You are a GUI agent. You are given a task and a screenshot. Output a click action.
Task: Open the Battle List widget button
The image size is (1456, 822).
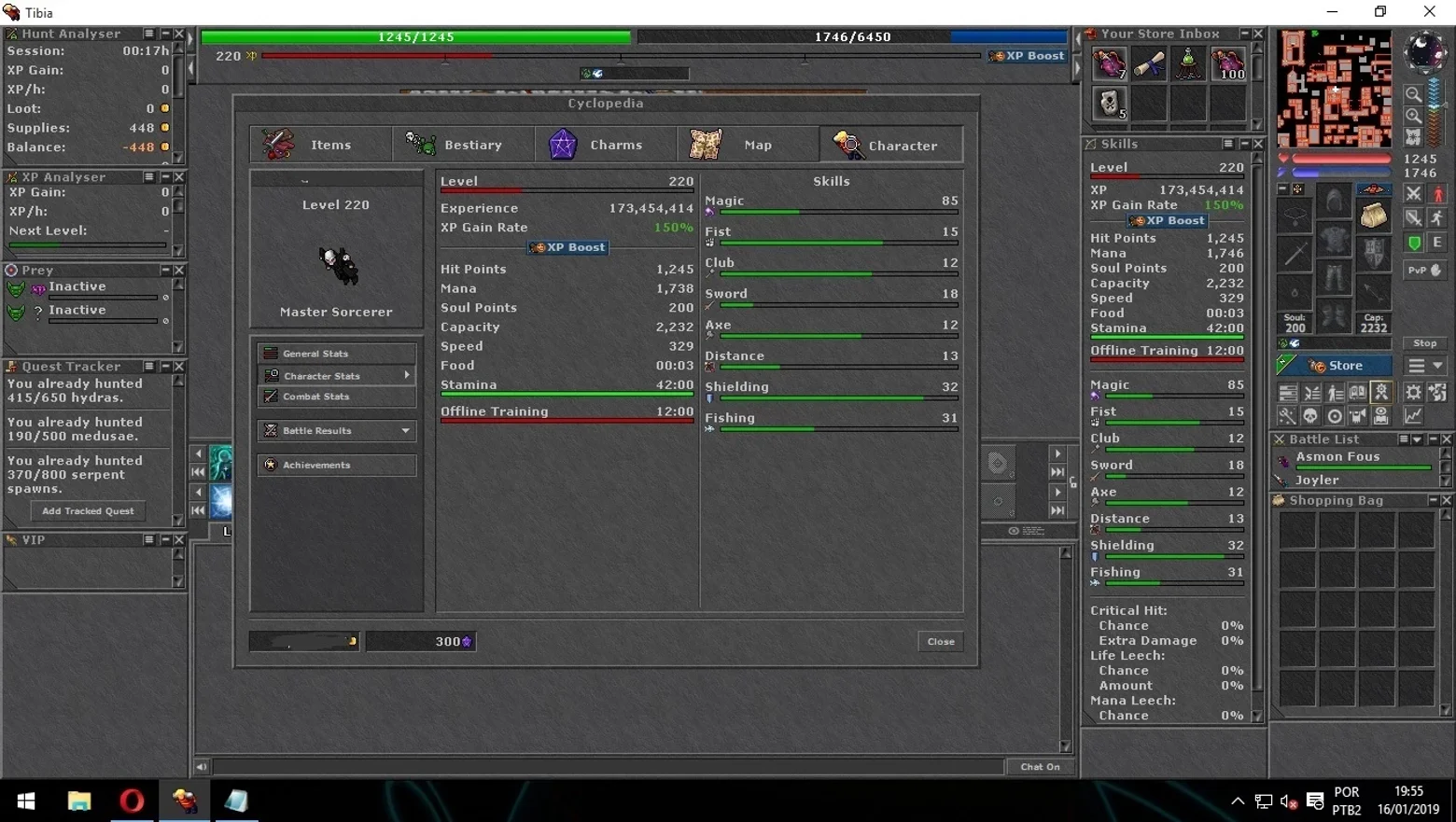(x=1311, y=393)
